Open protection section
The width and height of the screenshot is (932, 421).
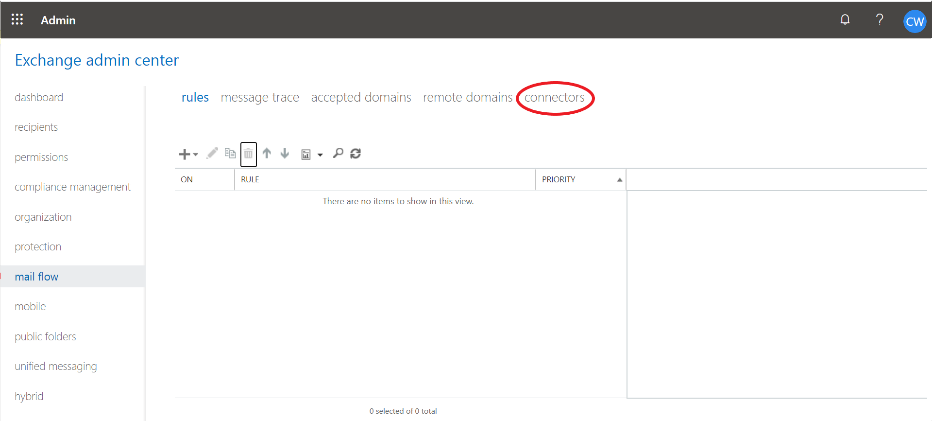point(38,247)
